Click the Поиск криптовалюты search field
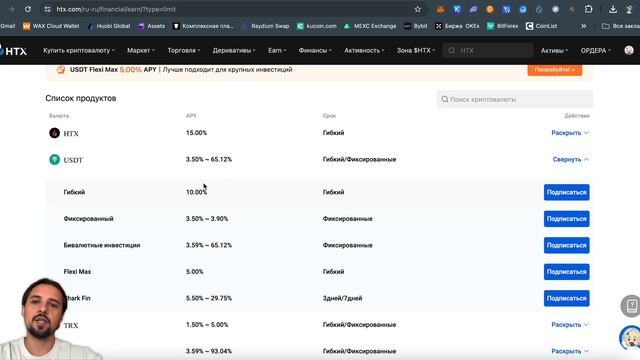Screen dimensions: 640x360 [x=515, y=99]
